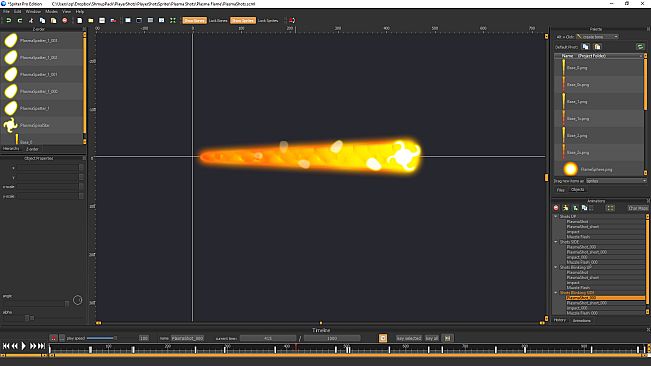The width and height of the screenshot is (651, 366).
Task: Click the new animation icon in Animations panel
Action: [575, 208]
